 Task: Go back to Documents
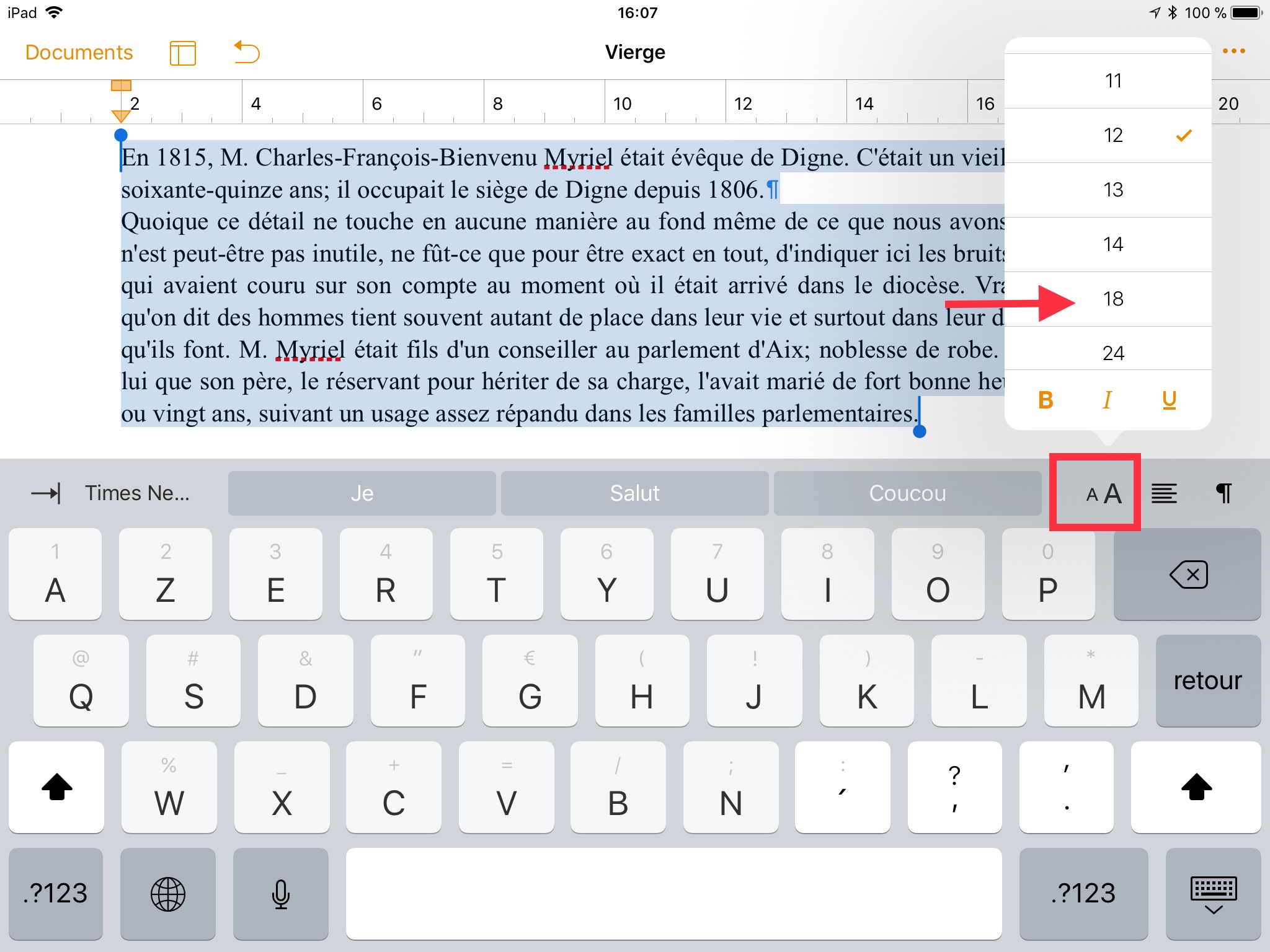[79, 53]
